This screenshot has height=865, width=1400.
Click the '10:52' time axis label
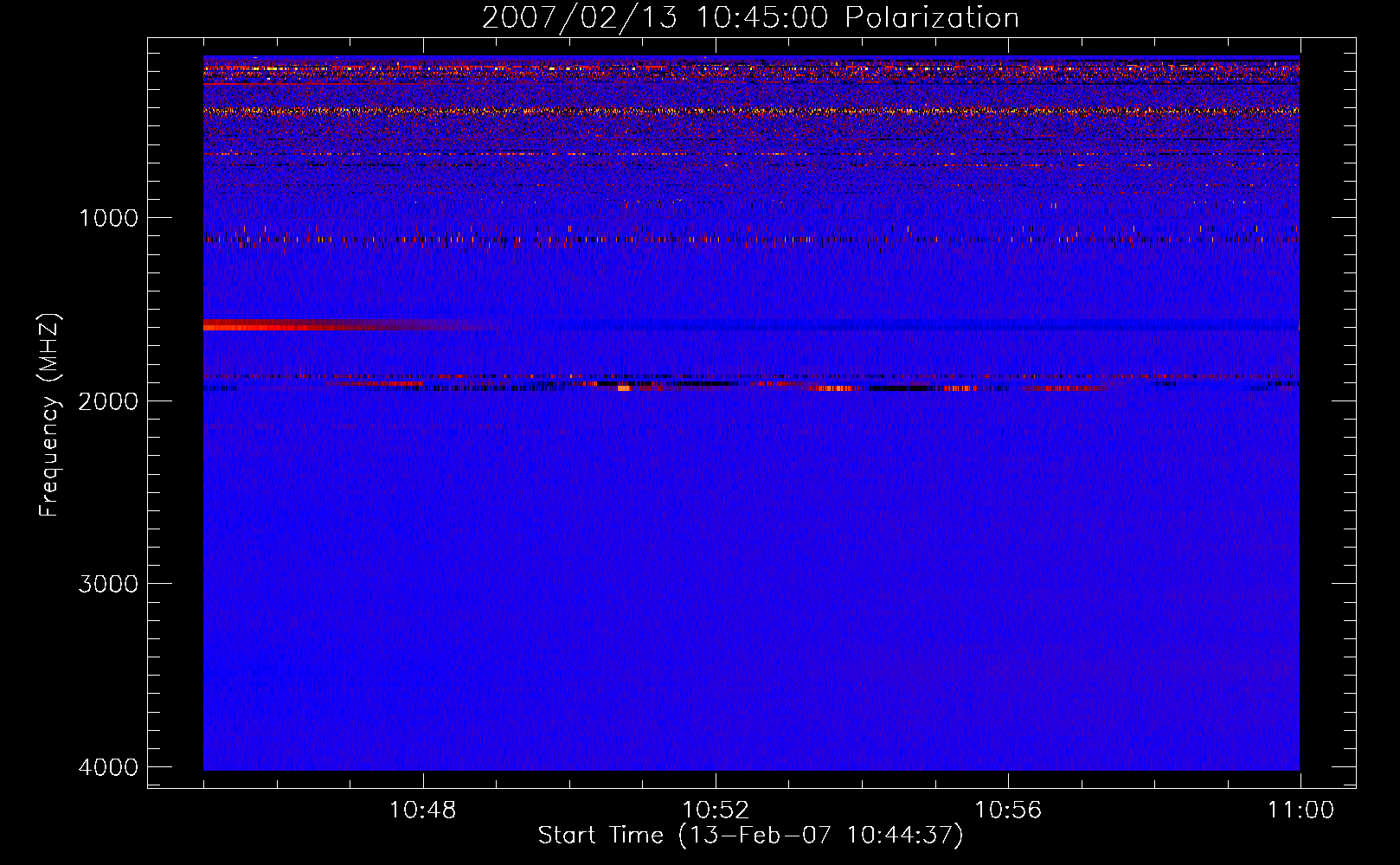click(x=716, y=811)
